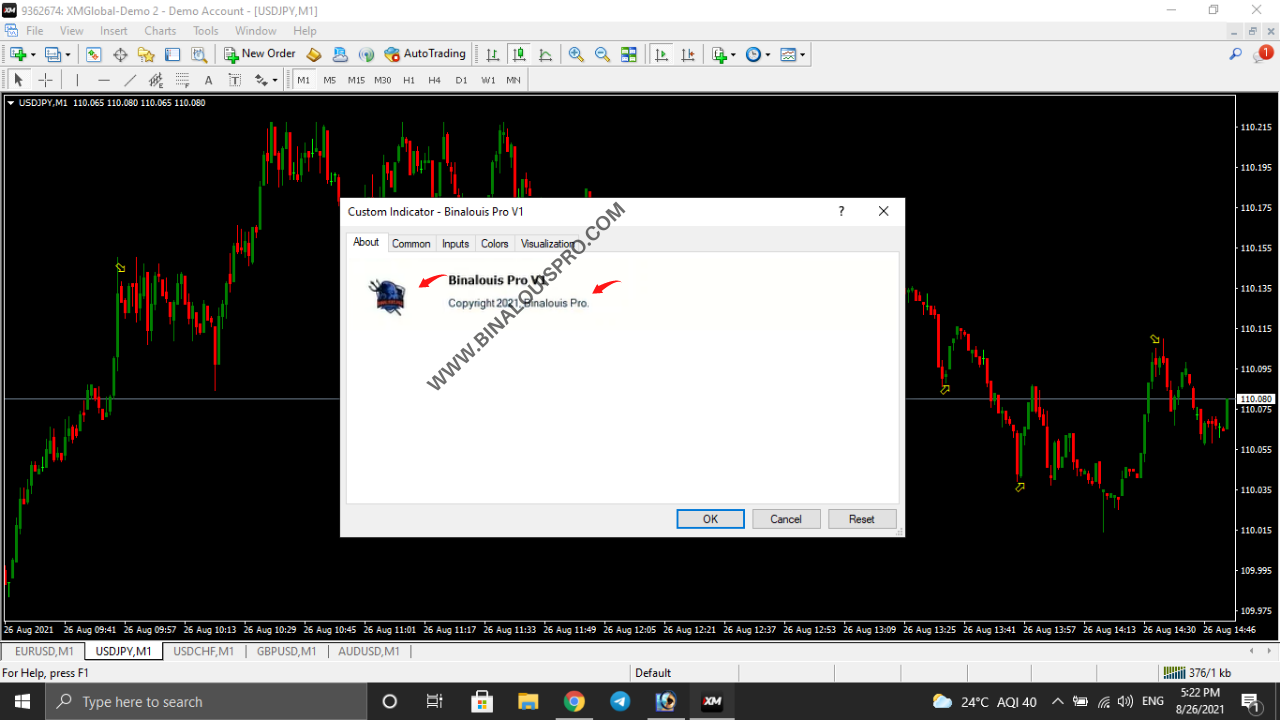Screen dimensions: 1280x720
Task: Open the Charts menu
Action: [160, 31]
